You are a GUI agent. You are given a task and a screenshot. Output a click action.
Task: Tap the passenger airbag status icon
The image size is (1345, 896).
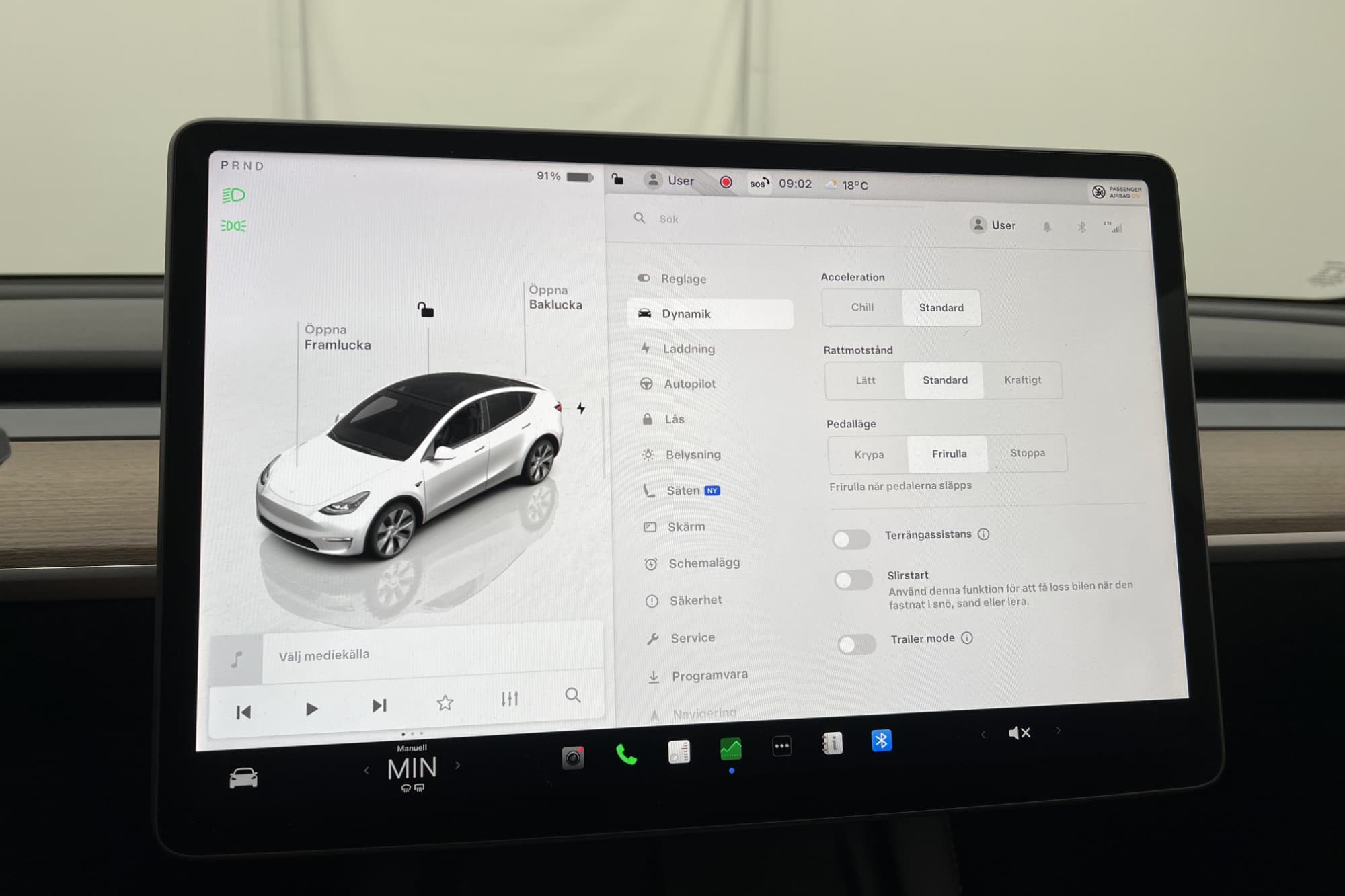click(x=1116, y=192)
